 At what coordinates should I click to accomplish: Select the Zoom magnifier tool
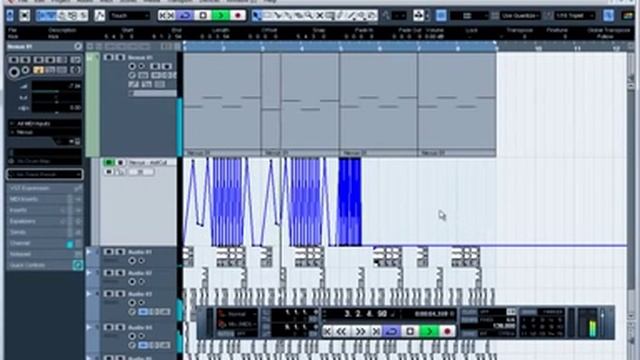309,16
